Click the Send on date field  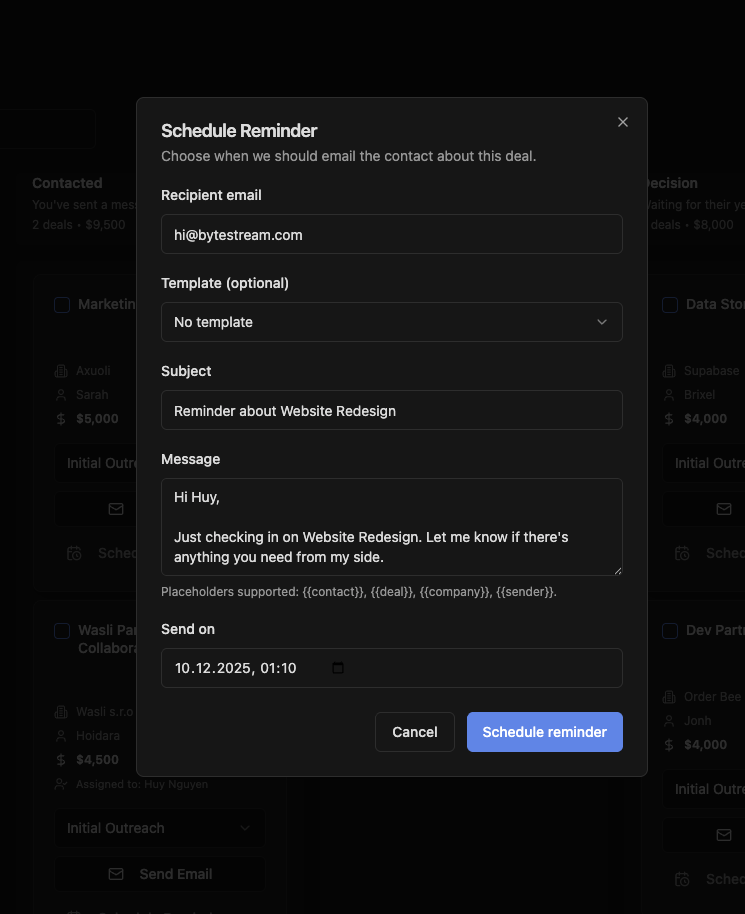click(x=392, y=668)
